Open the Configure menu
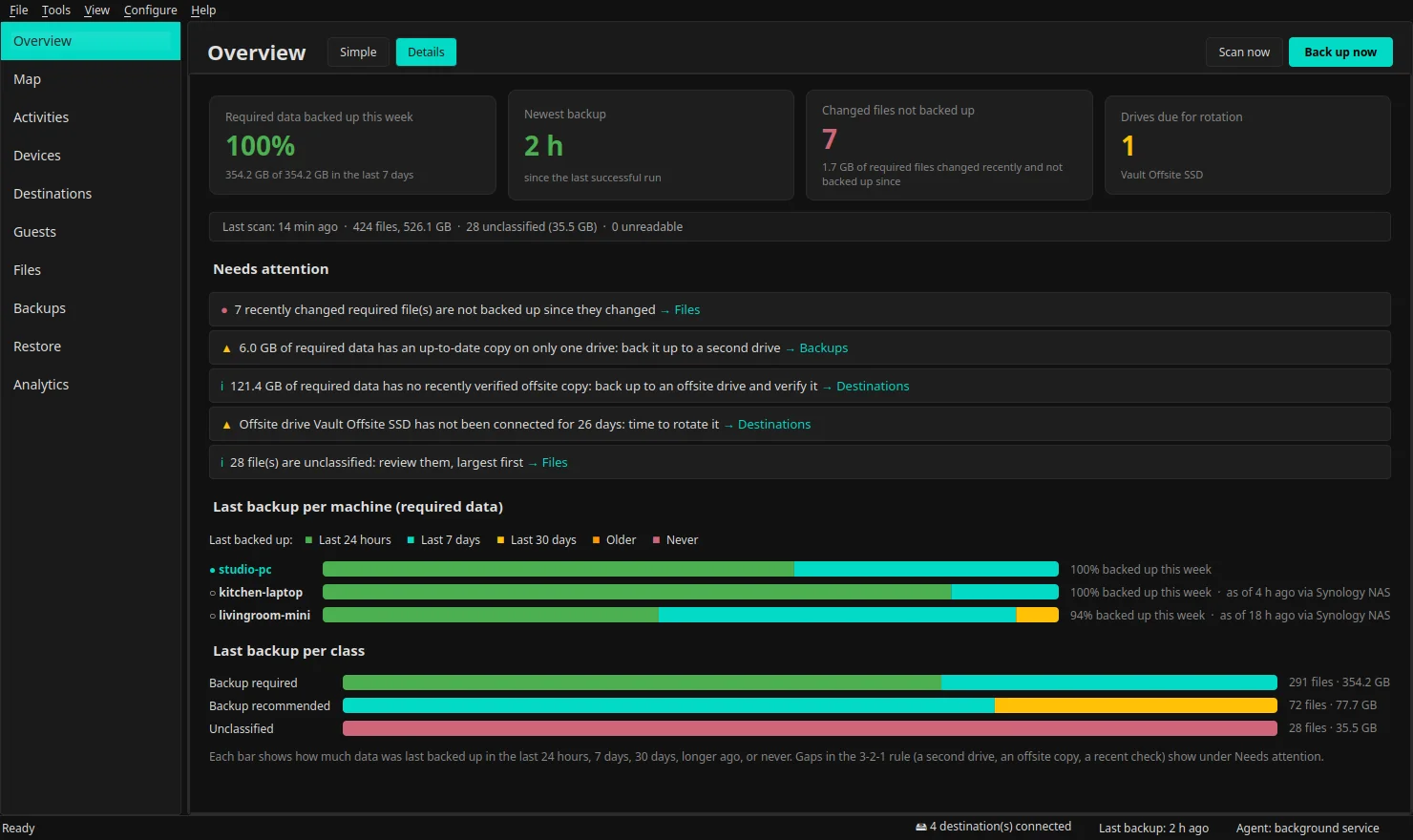The width and height of the screenshot is (1413, 840). [151, 10]
